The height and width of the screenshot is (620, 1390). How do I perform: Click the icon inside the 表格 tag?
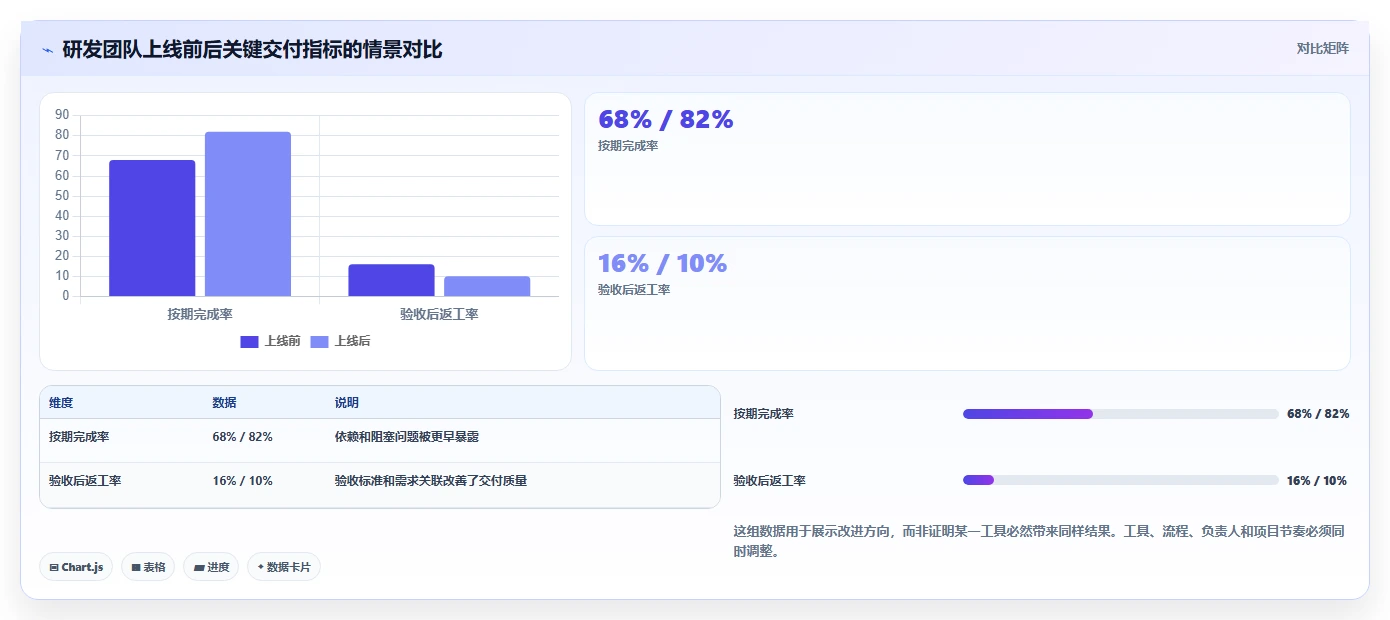pos(136,568)
